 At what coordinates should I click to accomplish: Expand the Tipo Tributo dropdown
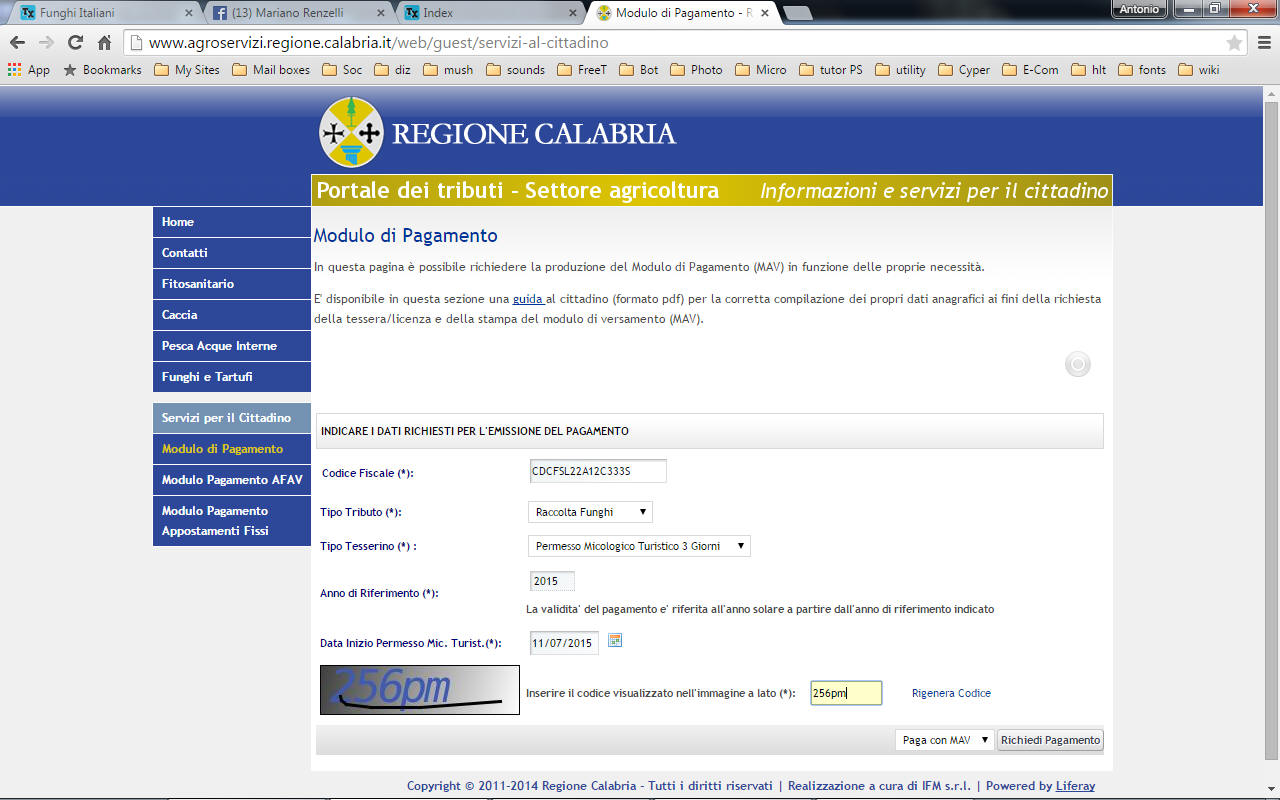tap(590, 512)
